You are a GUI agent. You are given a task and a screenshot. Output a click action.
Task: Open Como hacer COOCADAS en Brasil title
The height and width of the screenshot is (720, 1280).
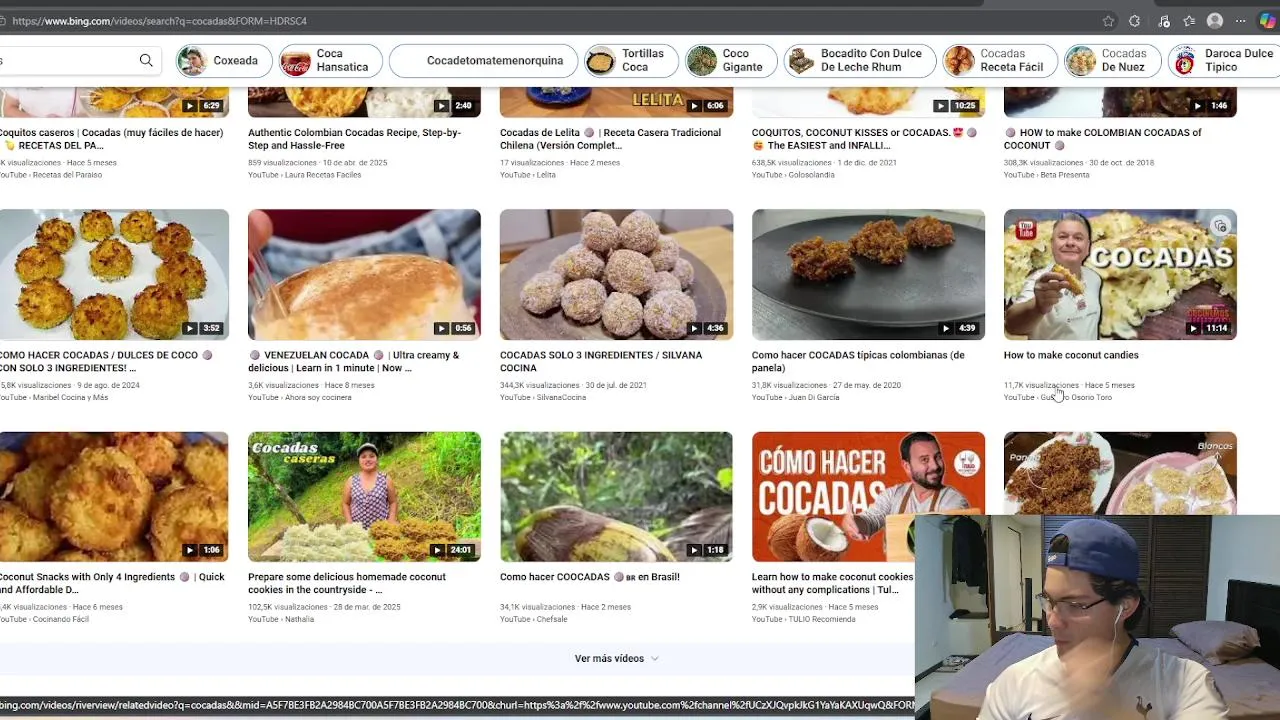tap(590, 577)
